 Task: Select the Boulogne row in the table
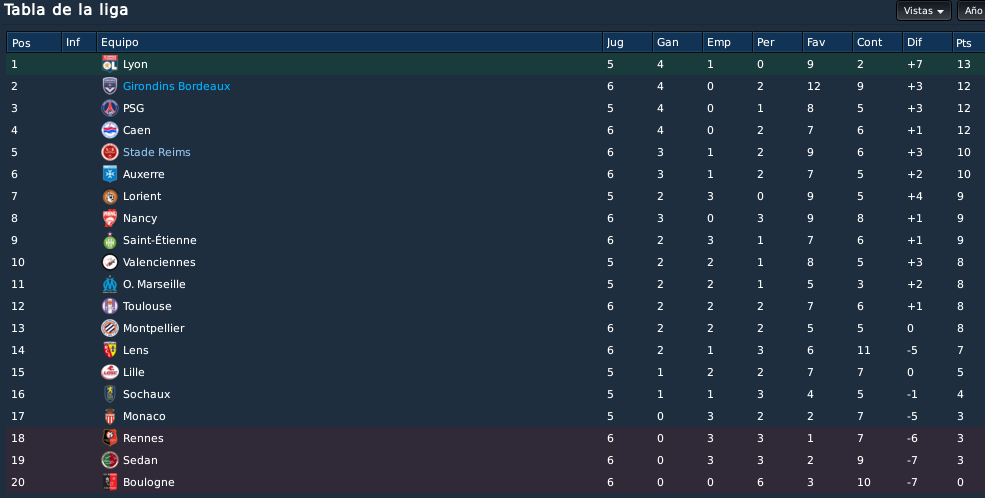(496, 482)
